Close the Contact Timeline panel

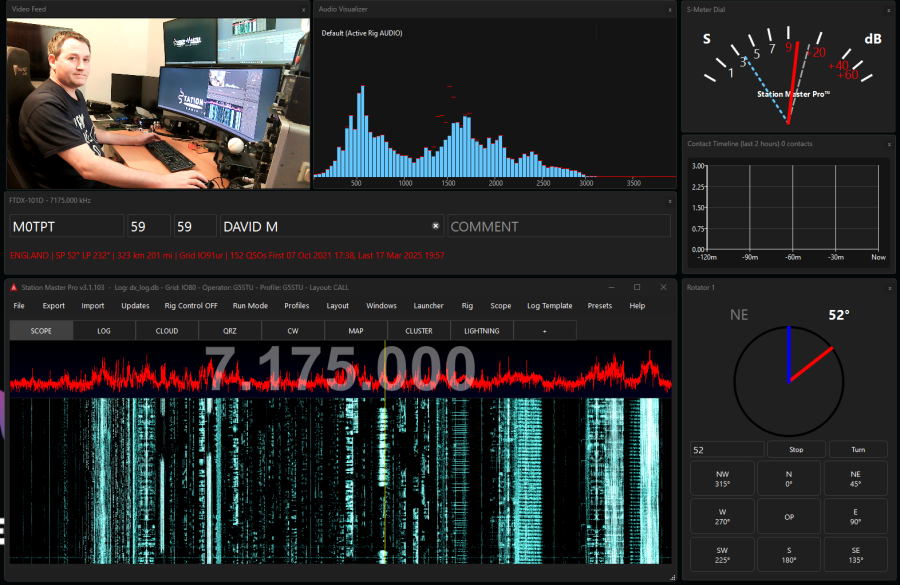click(x=889, y=144)
